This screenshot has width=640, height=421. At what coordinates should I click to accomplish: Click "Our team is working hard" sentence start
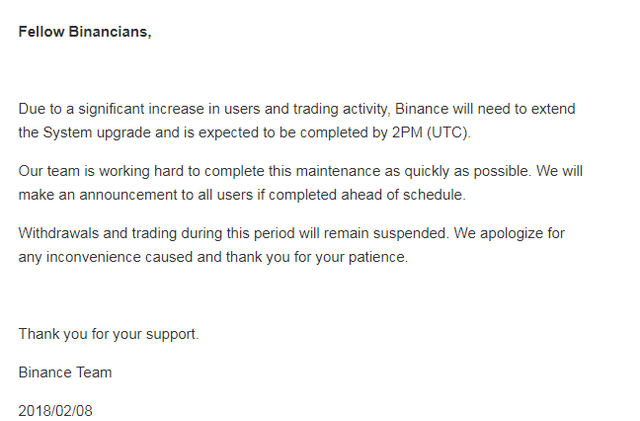click(100, 171)
